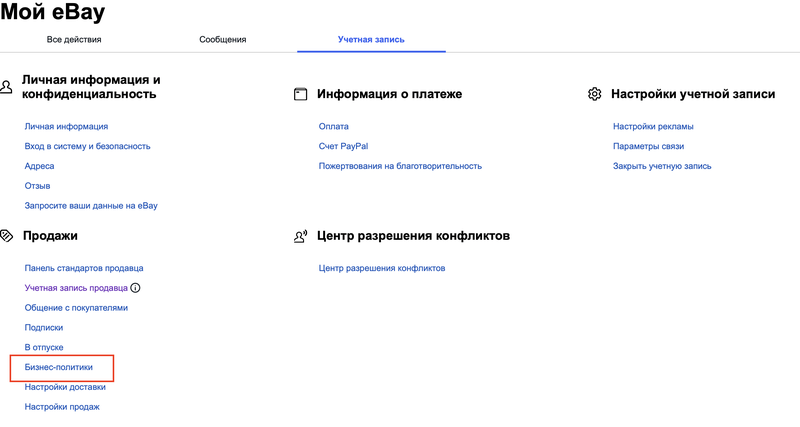Viewport: 800px width, 427px height.
Task: Click the payment card icon beside Информация о платеже
Action: pos(301,94)
